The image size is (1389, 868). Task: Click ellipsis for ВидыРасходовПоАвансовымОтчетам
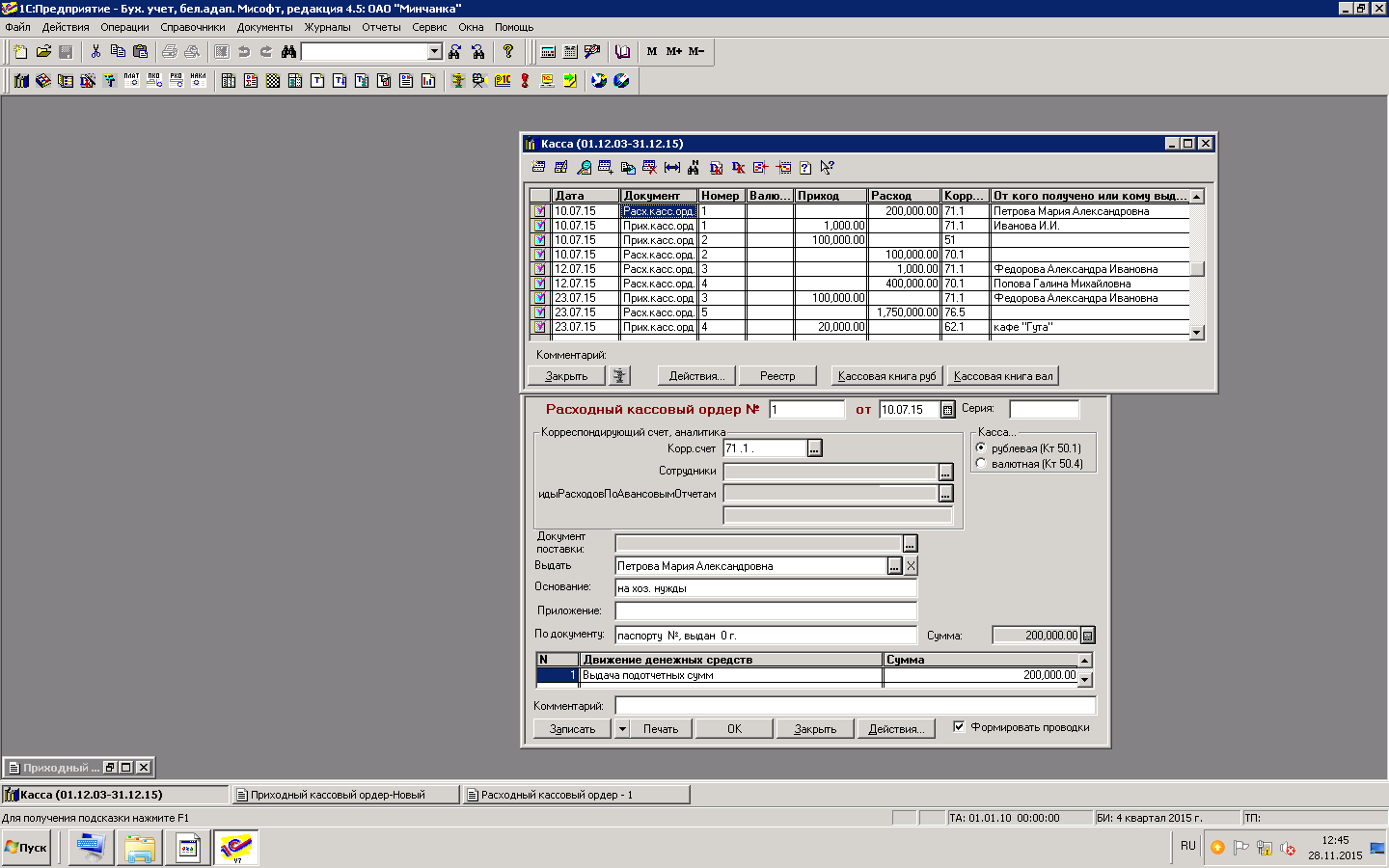tap(945, 494)
